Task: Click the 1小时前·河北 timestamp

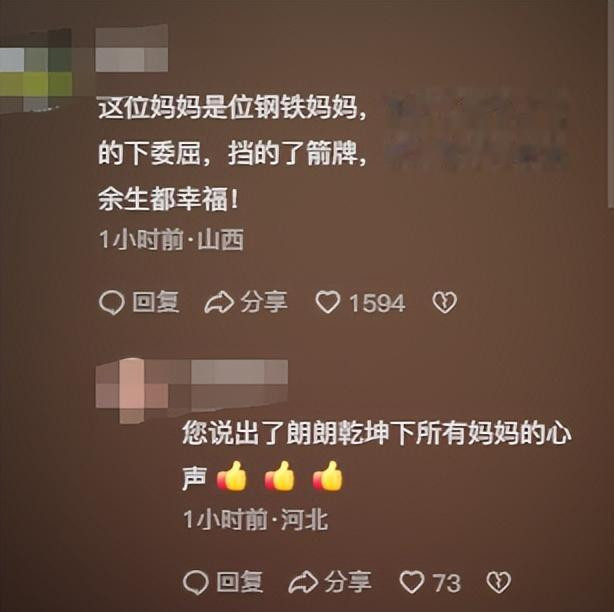Action: point(256,519)
